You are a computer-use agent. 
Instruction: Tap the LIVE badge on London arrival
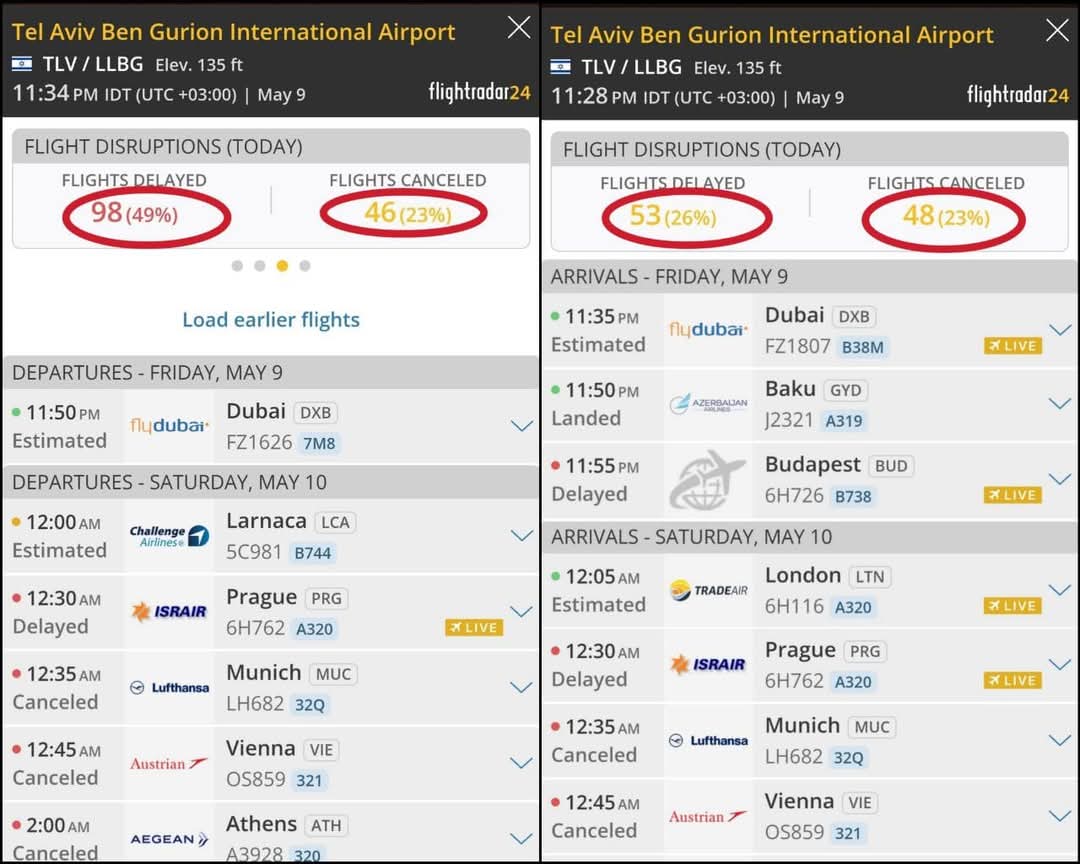coord(1013,606)
